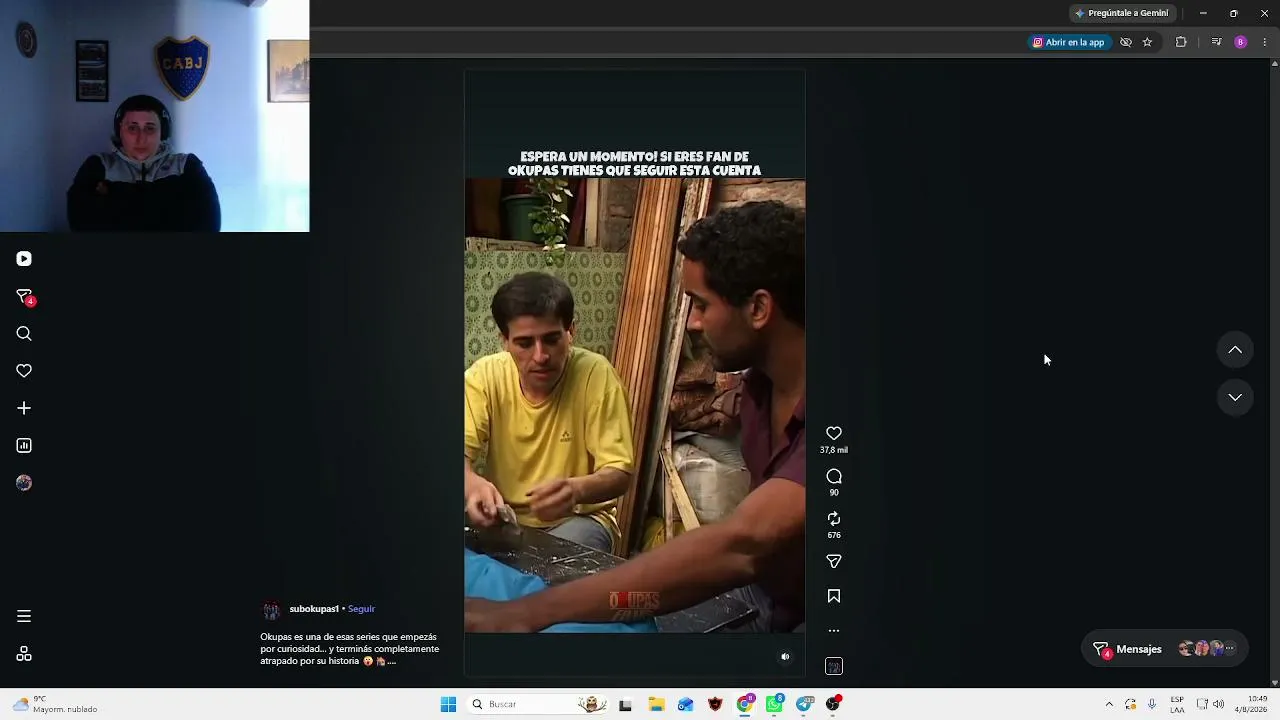Open the Windows Start menu
Image resolution: width=1280 pixels, height=720 pixels.
coord(448,704)
